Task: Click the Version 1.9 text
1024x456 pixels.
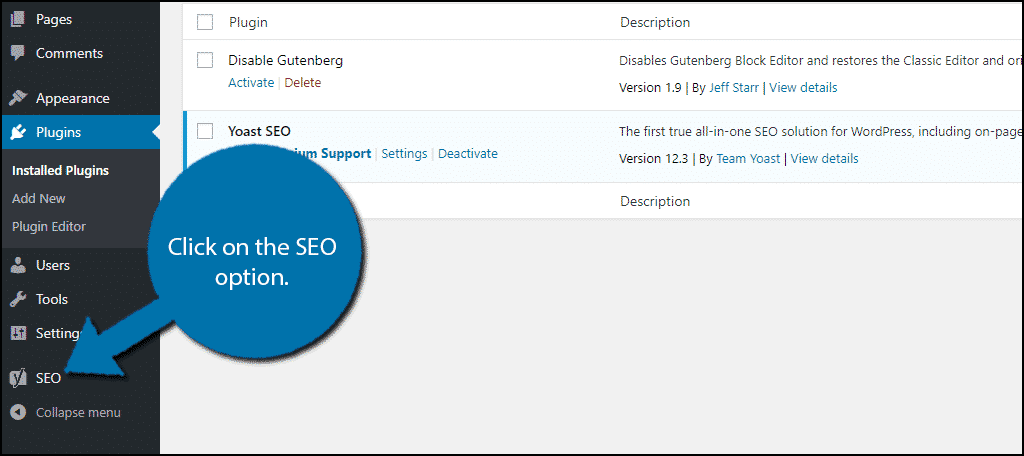Action: 650,88
